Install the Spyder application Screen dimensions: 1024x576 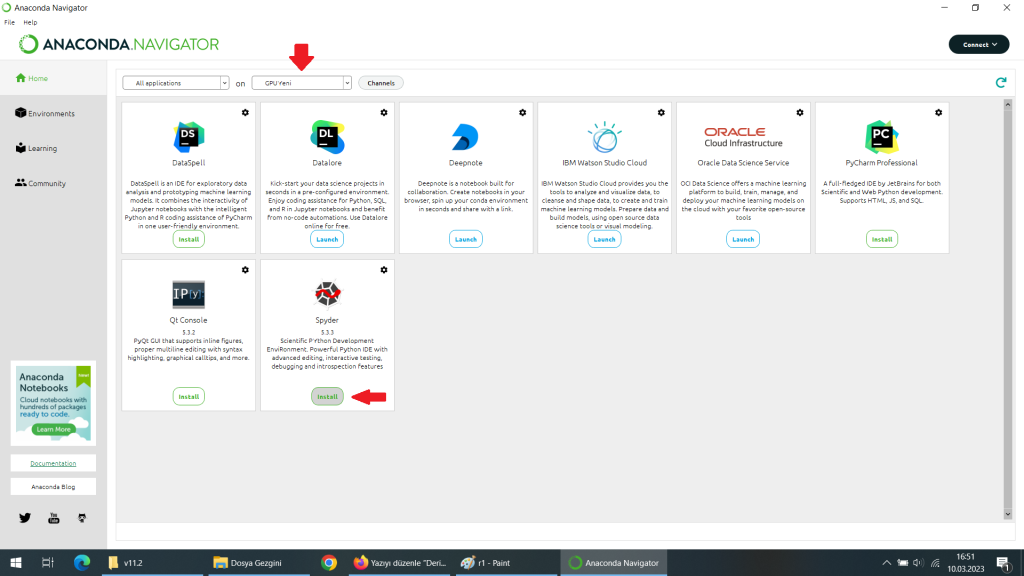(327, 397)
